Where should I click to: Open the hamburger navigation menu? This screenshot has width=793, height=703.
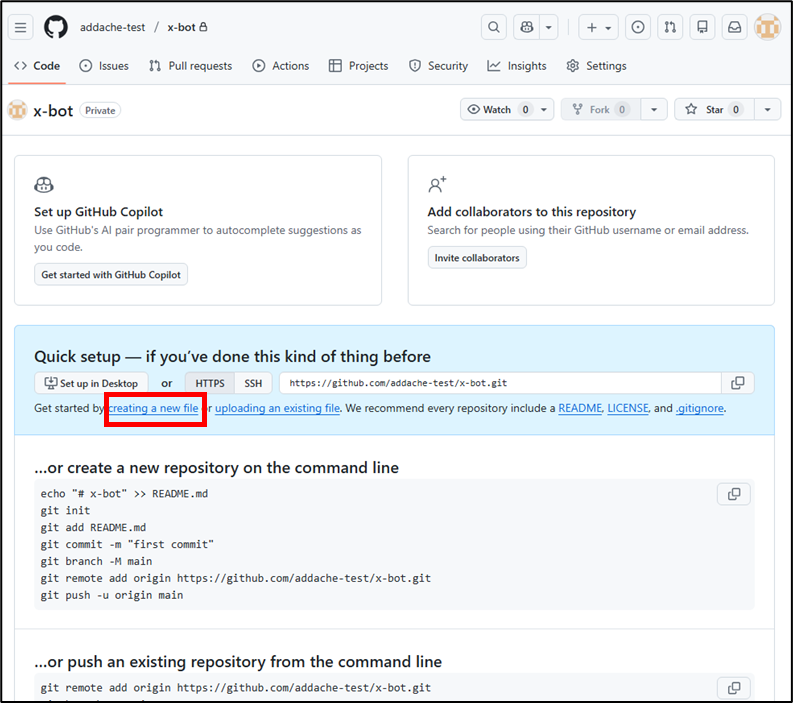point(21,27)
